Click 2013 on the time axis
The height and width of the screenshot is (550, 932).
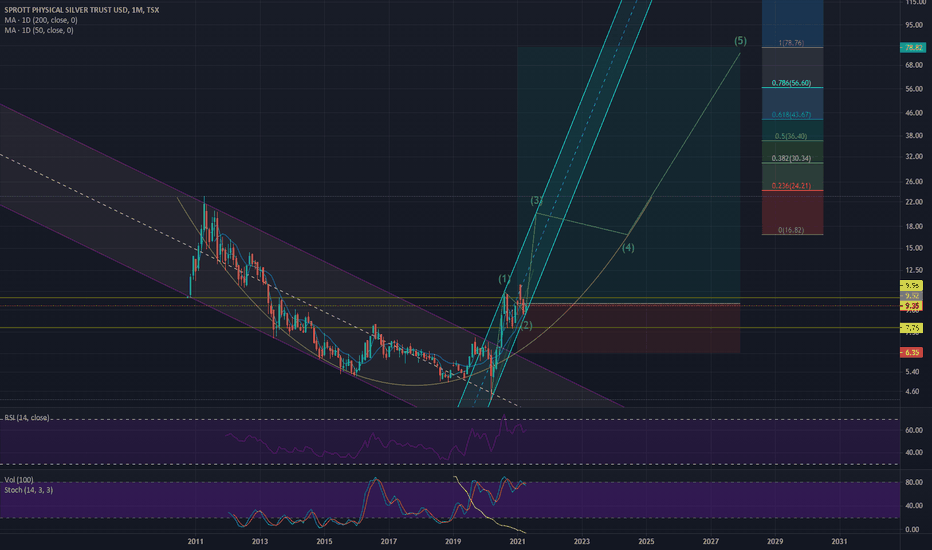coord(260,542)
